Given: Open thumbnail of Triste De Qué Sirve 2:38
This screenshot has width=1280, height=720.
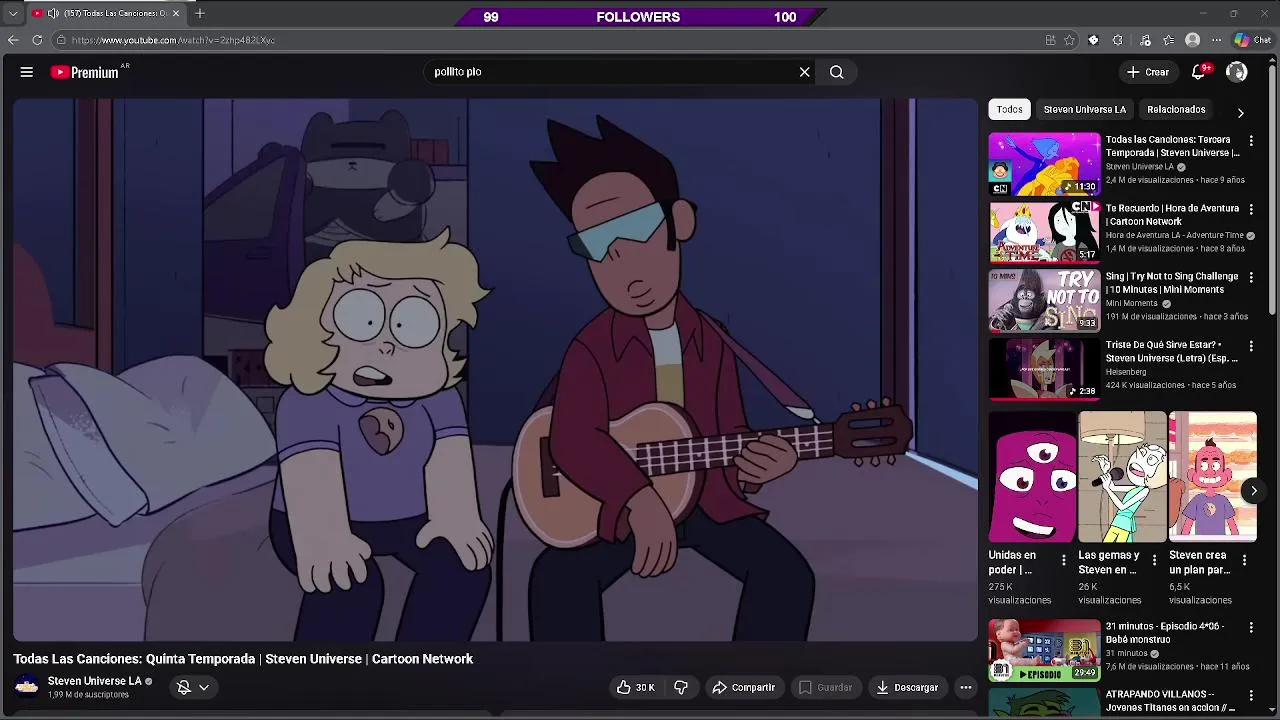Looking at the screenshot, I should click(1044, 369).
